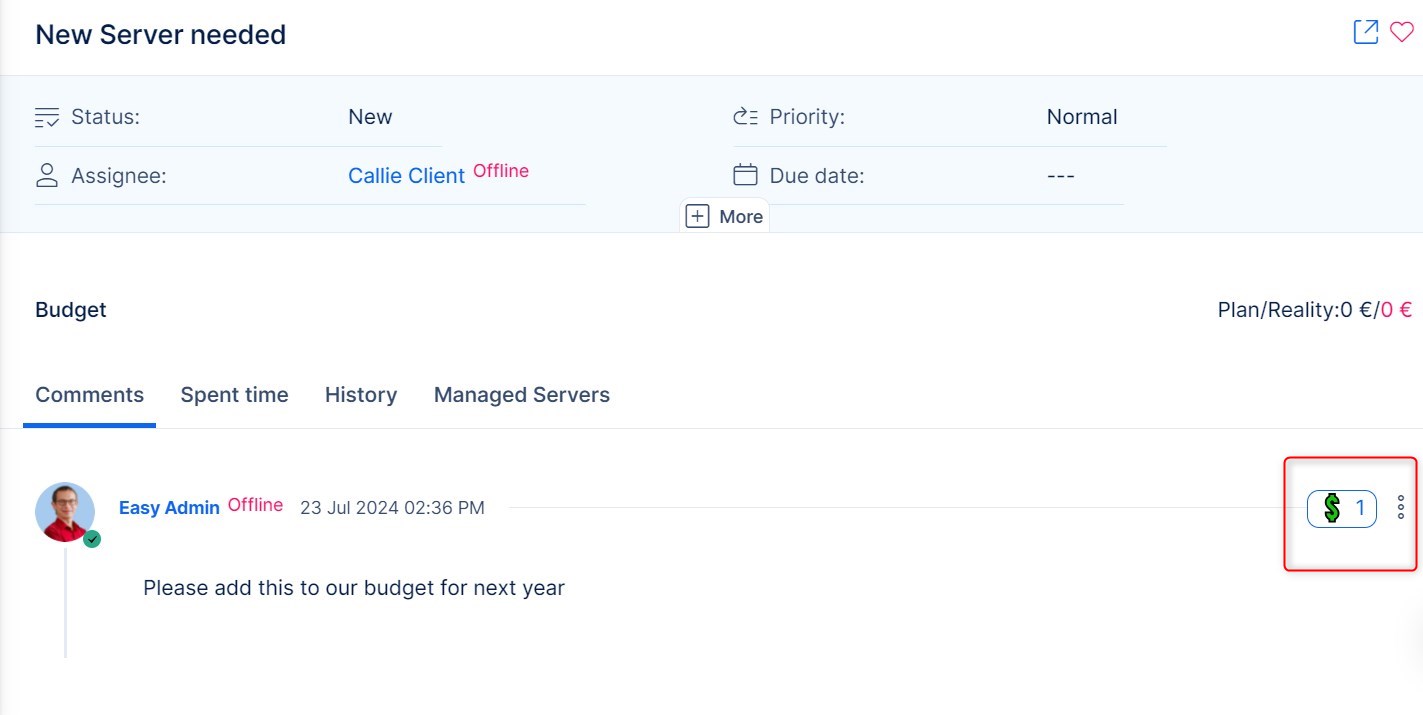Open the History tab
Image resolution: width=1423 pixels, height=715 pixels.
coord(361,395)
